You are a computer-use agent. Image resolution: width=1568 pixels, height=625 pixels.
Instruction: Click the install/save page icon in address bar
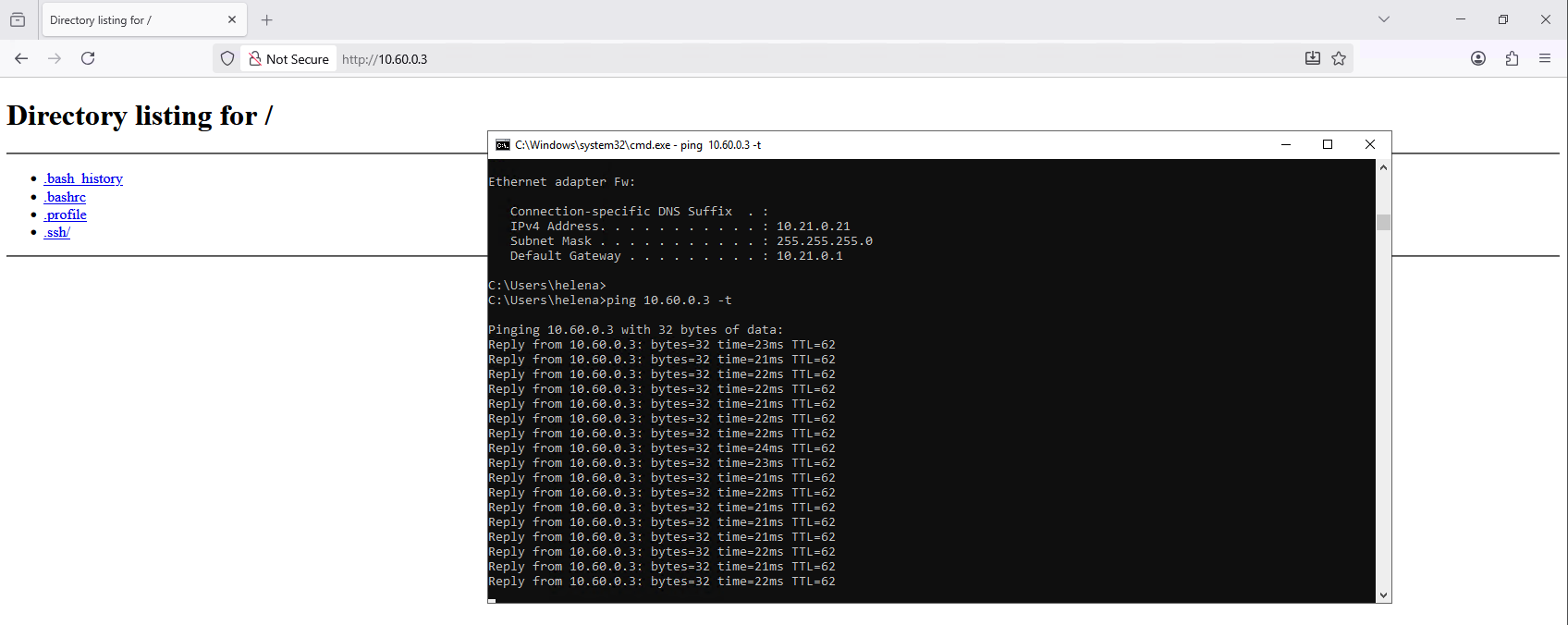[x=1312, y=58]
